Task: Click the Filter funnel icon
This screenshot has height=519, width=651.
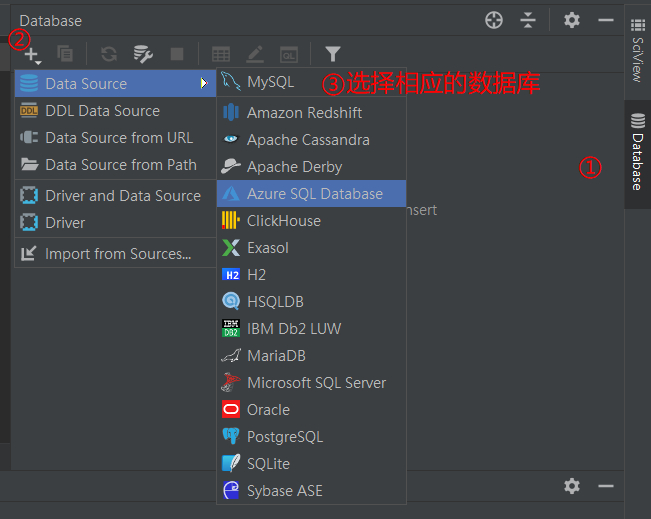Action: pyautogui.click(x=333, y=54)
